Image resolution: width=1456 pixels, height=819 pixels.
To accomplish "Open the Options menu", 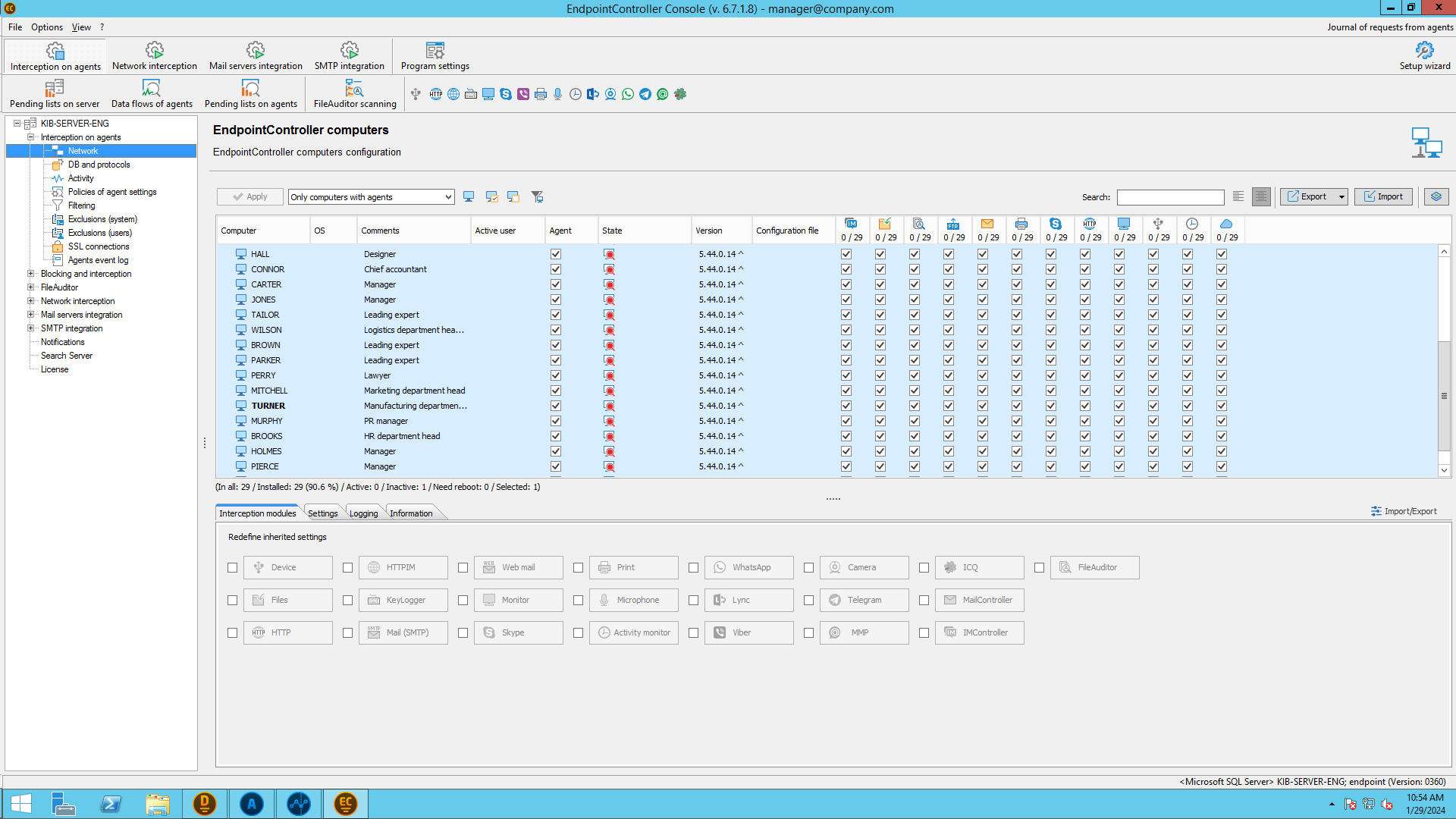I will click(x=47, y=27).
